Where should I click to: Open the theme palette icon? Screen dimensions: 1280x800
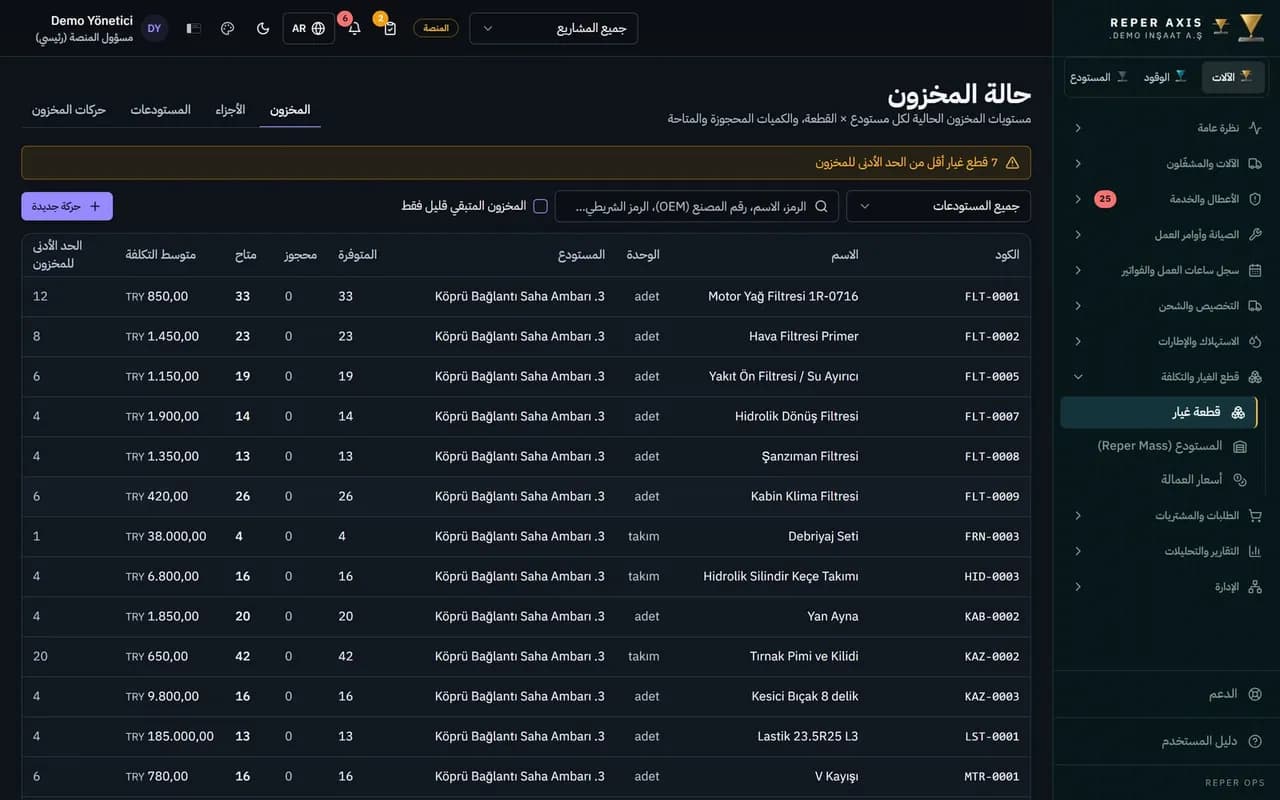tap(227, 28)
